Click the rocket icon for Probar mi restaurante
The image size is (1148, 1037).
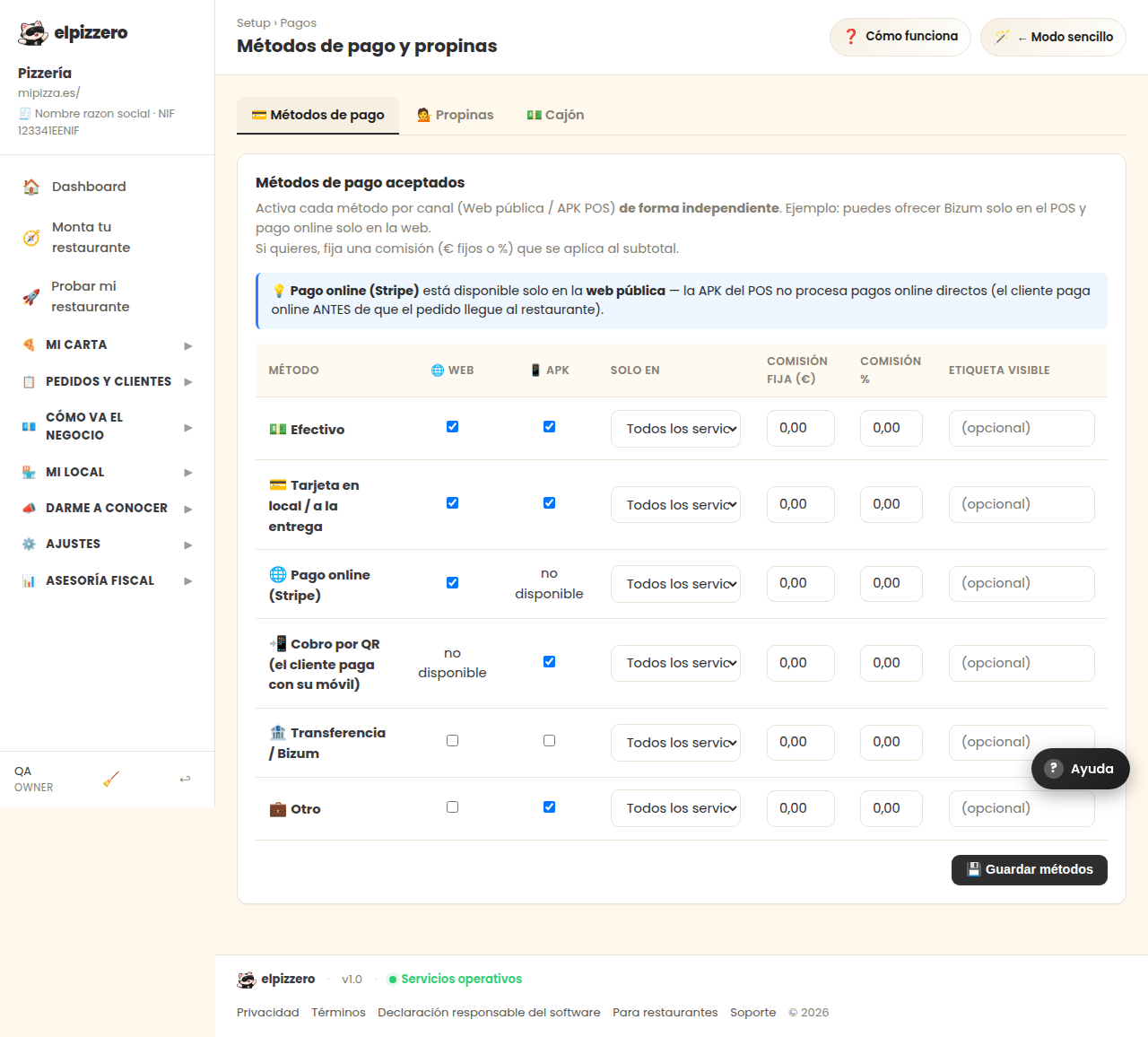pyautogui.click(x=31, y=297)
